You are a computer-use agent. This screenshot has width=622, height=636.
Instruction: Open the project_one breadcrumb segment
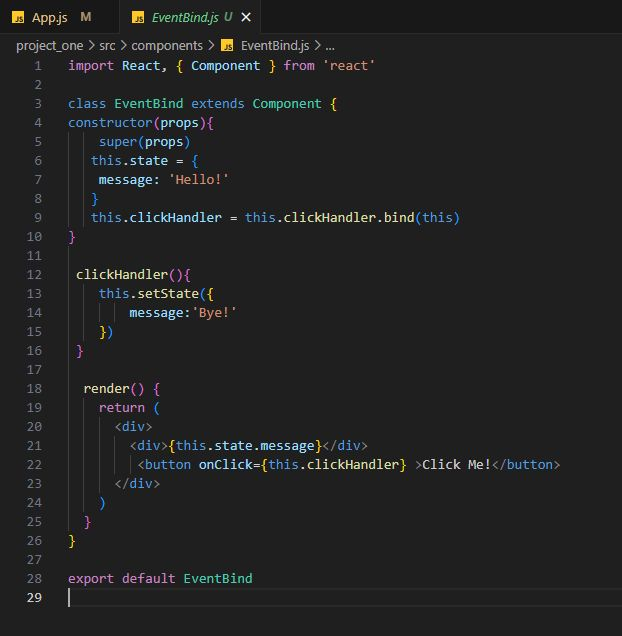(x=50, y=45)
